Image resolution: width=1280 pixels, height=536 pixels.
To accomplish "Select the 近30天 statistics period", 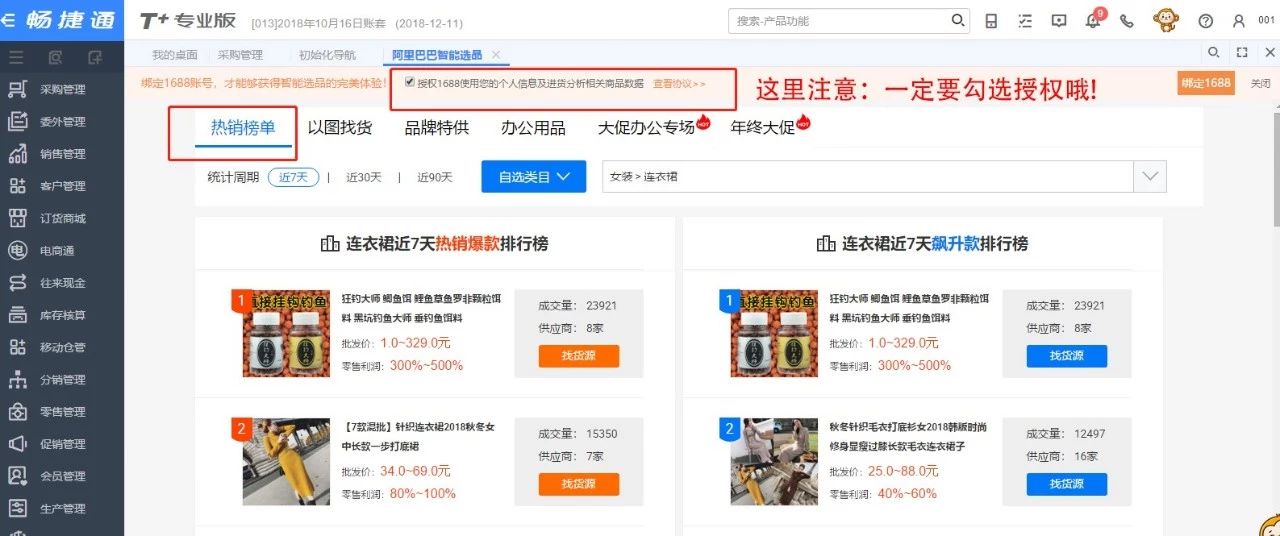I will pos(364,177).
